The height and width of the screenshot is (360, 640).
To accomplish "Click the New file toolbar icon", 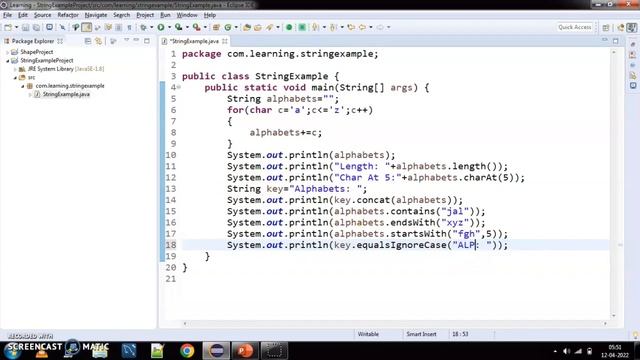I will point(8,27).
